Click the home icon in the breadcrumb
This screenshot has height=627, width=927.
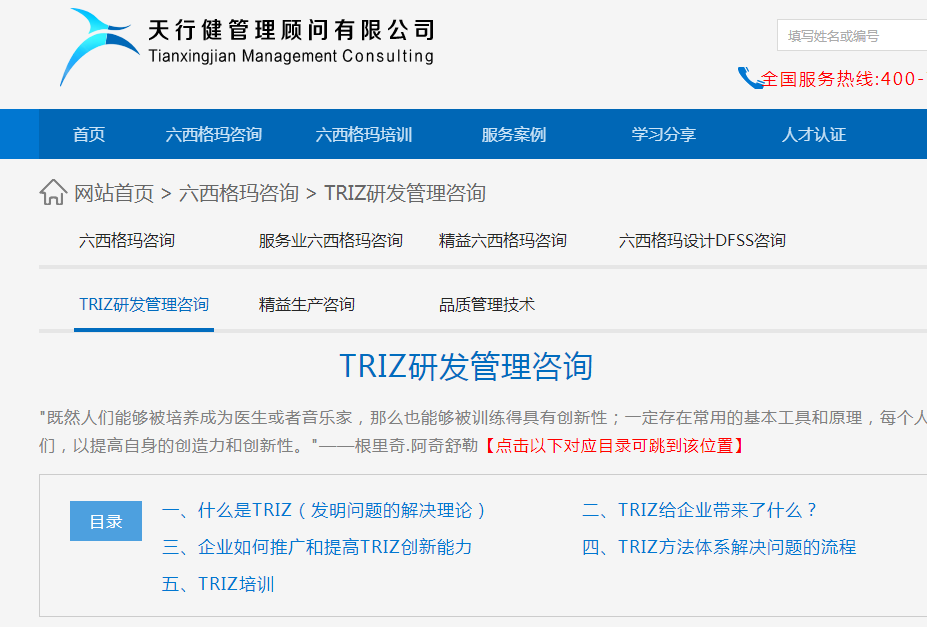[x=52, y=192]
